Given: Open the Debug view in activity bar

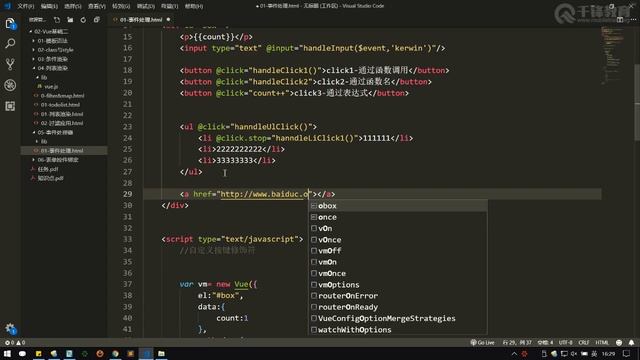Looking at the screenshot, I should tap(10, 85).
